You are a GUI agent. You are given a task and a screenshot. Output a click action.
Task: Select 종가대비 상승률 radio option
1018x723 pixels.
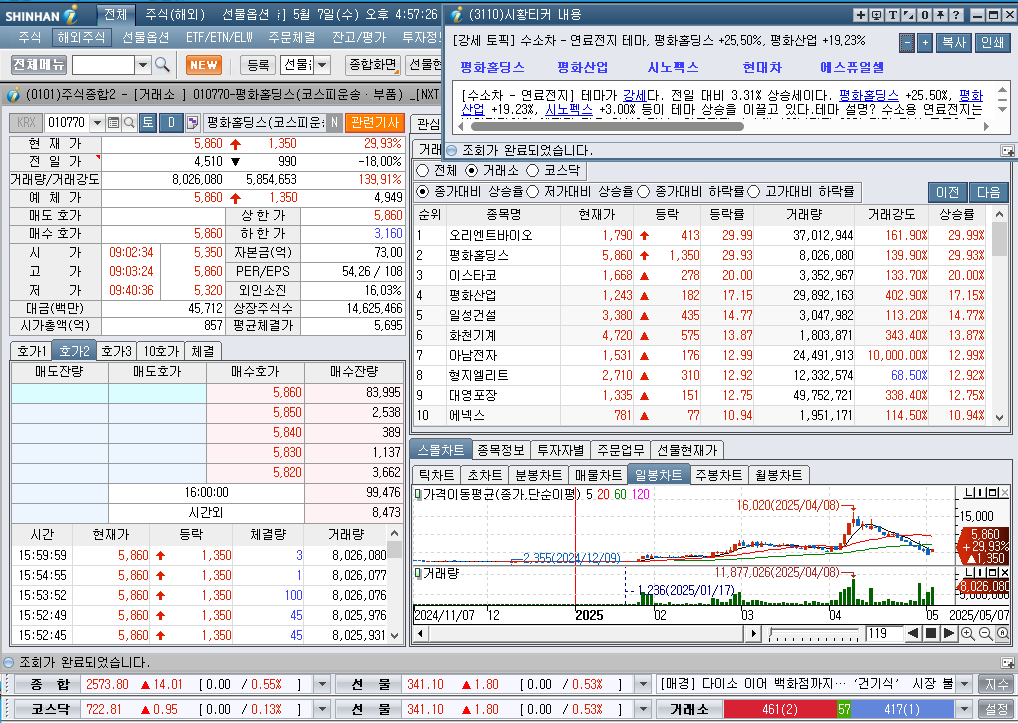(423, 191)
